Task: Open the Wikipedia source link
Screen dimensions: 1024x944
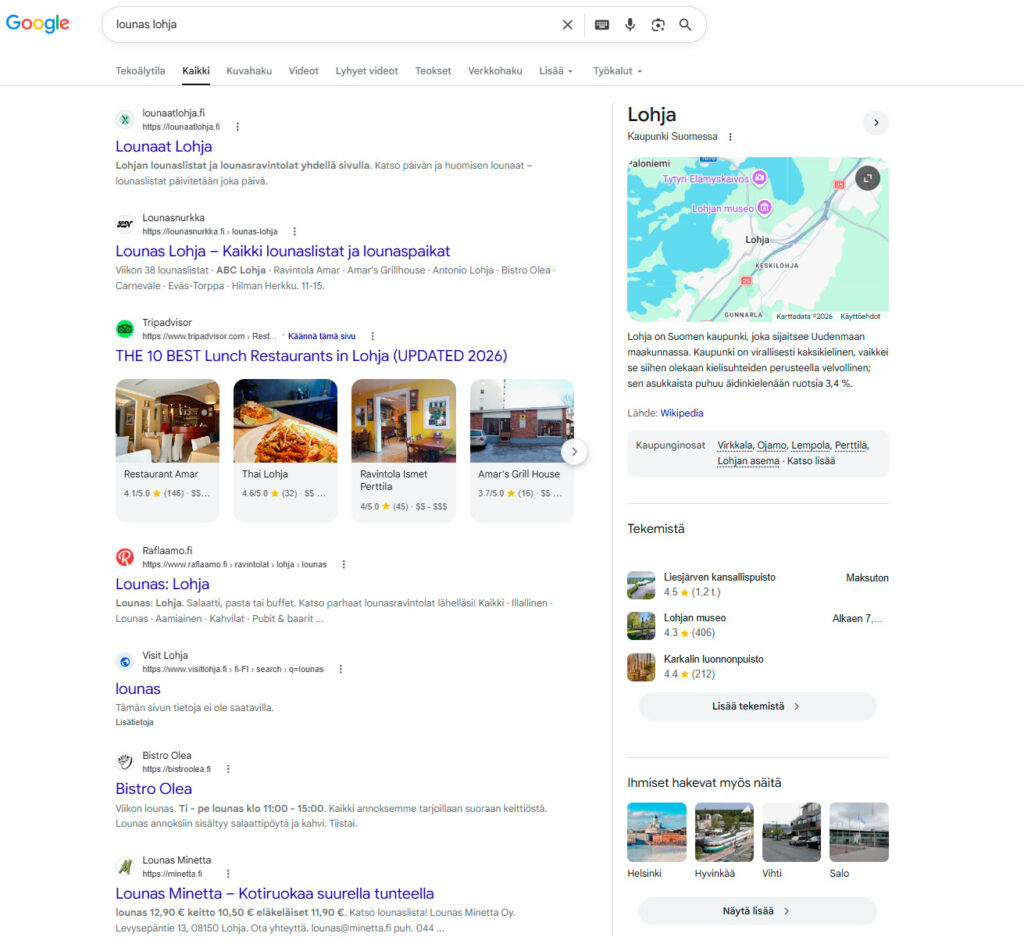Action: click(x=681, y=413)
